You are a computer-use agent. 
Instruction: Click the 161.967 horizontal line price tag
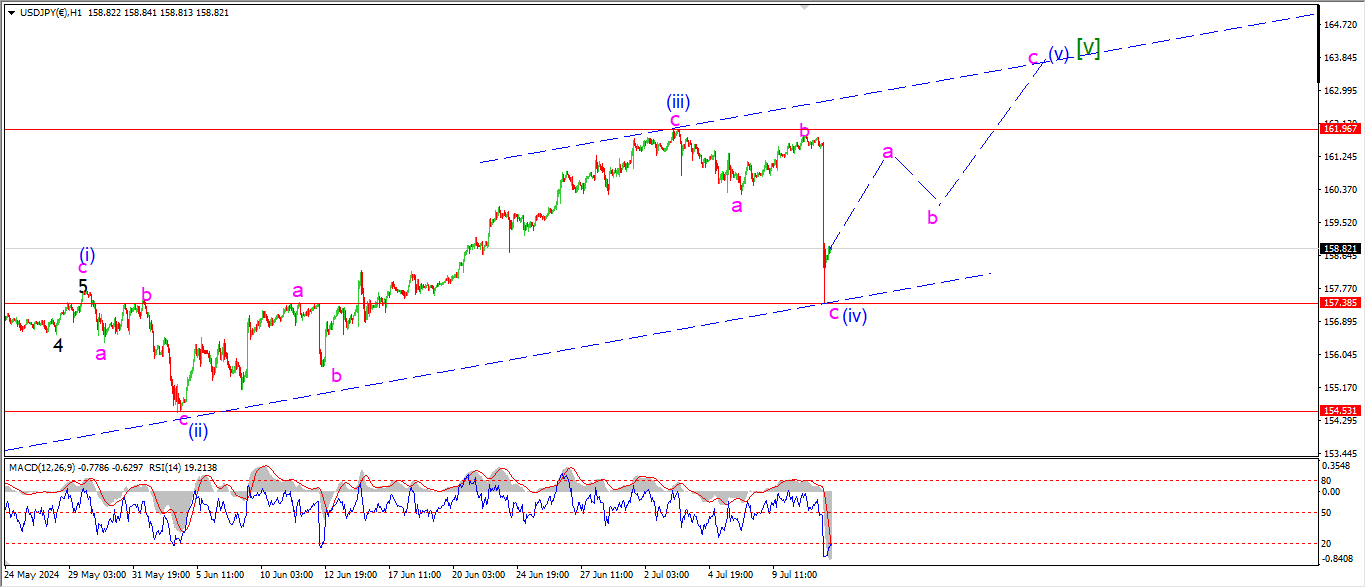click(1339, 129)
